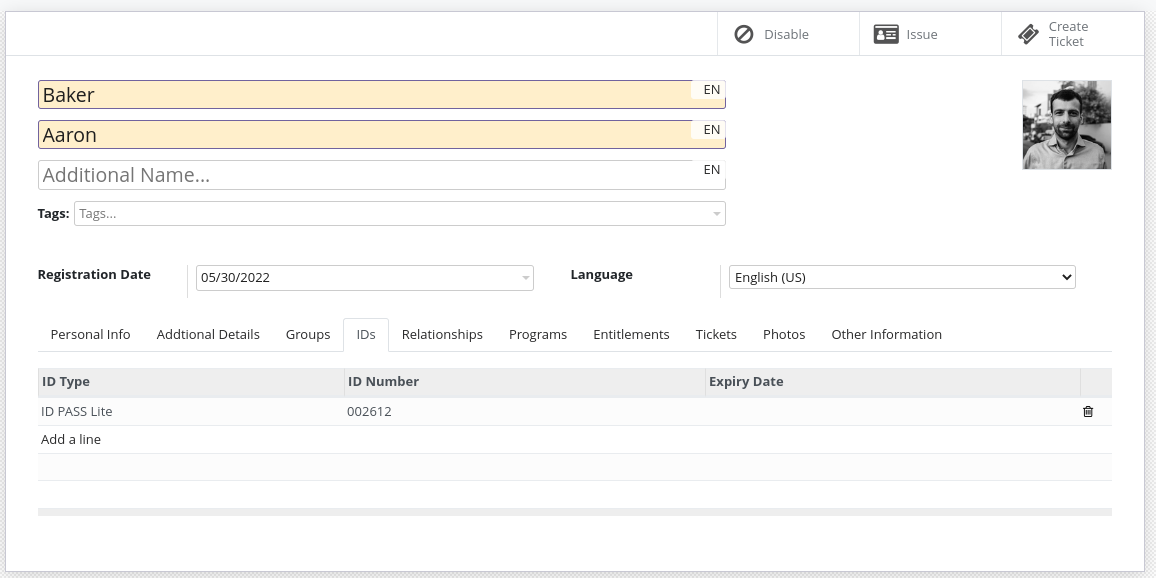This screenshot has width=1156, height=578.
Task: Delete the ID PASS Lite row with trash icon
Action: [x=1088, y=411]
